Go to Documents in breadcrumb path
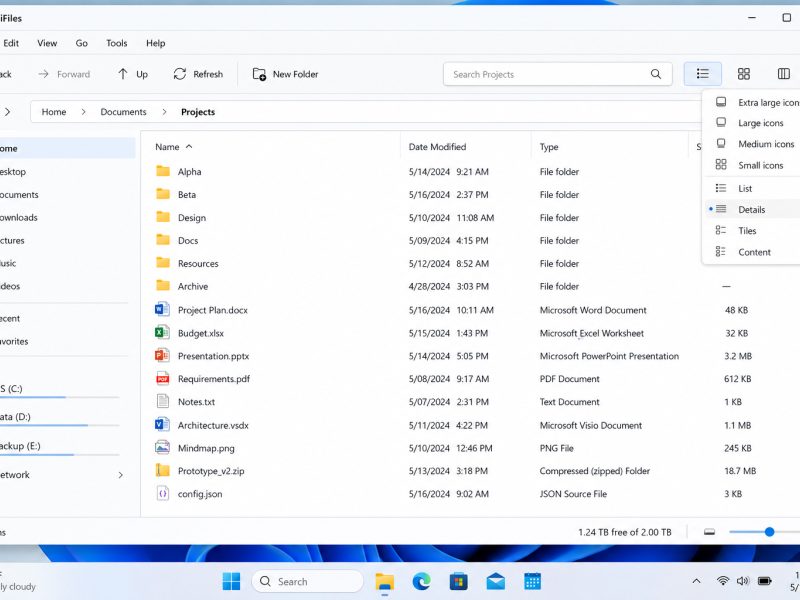The image size is (800, 600). click(123, 112)
